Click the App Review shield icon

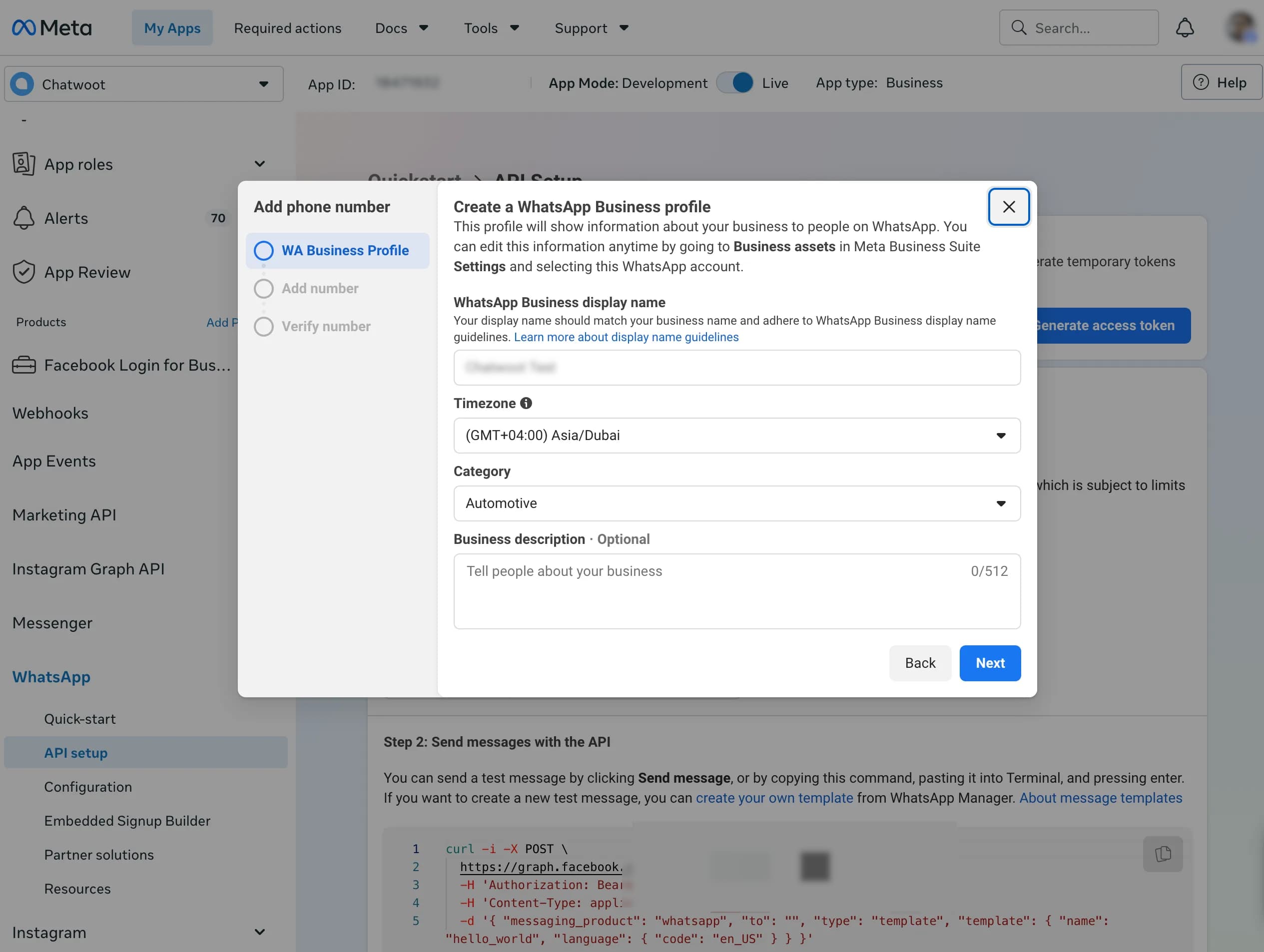pyautogui.click(x=23, y=272)
